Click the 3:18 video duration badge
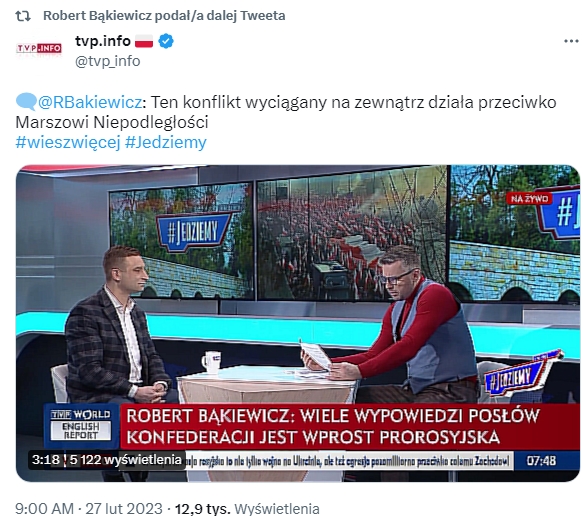Viewport: 583px width, 516px height. [x=46, y=460]
